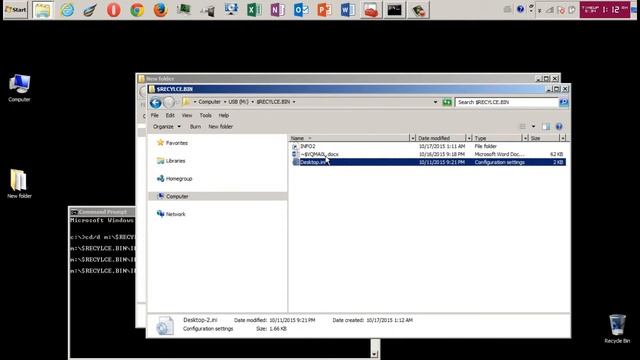640x360 pixels.
Task: Click Computer in the address bar
Action: [x=209, y=102]
